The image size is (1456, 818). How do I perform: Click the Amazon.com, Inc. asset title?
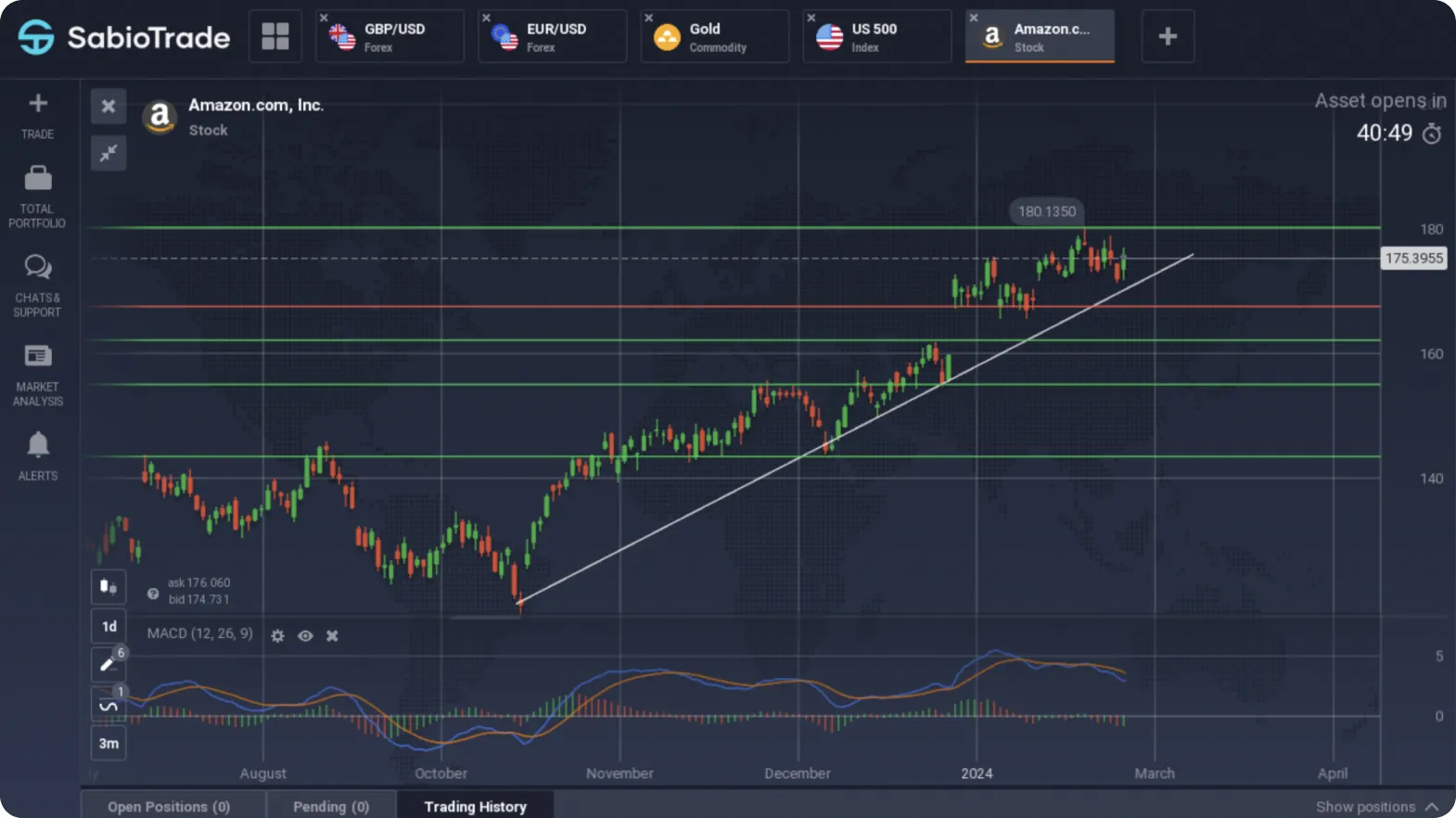point(256,105)
